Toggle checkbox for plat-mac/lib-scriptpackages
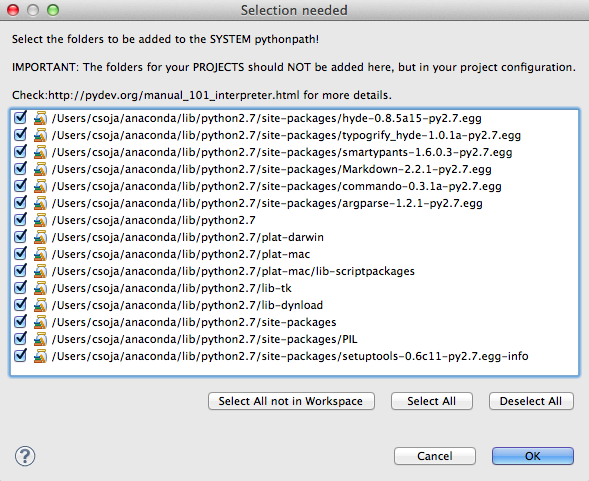The height and width of the screenshot is (481, 589). (20, 271)
